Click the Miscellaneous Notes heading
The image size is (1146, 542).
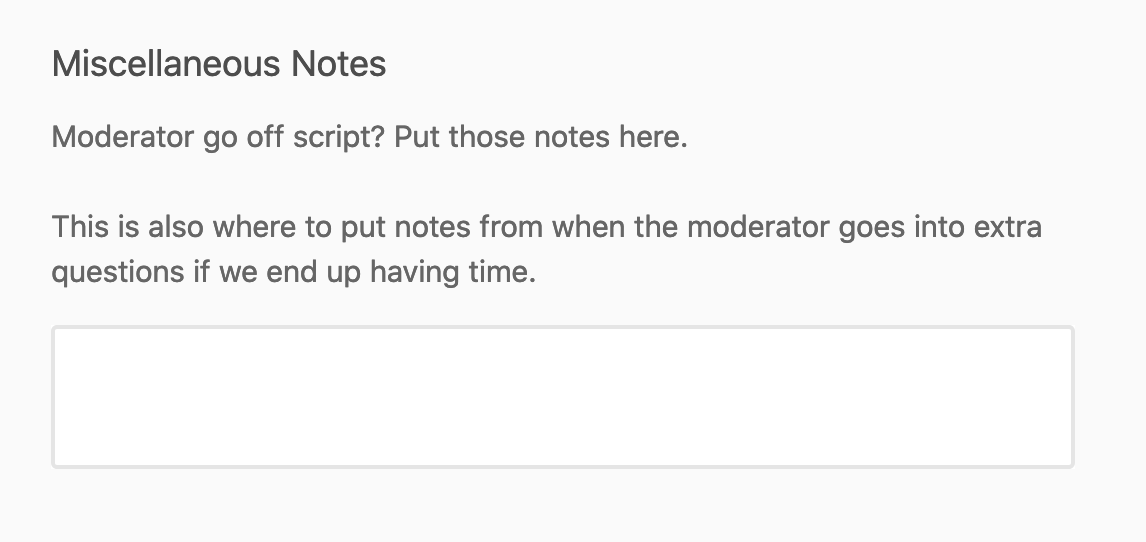219,65
